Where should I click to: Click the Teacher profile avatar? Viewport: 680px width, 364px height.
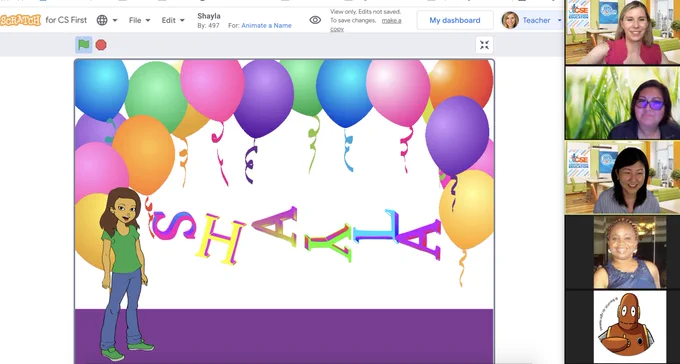510,20
